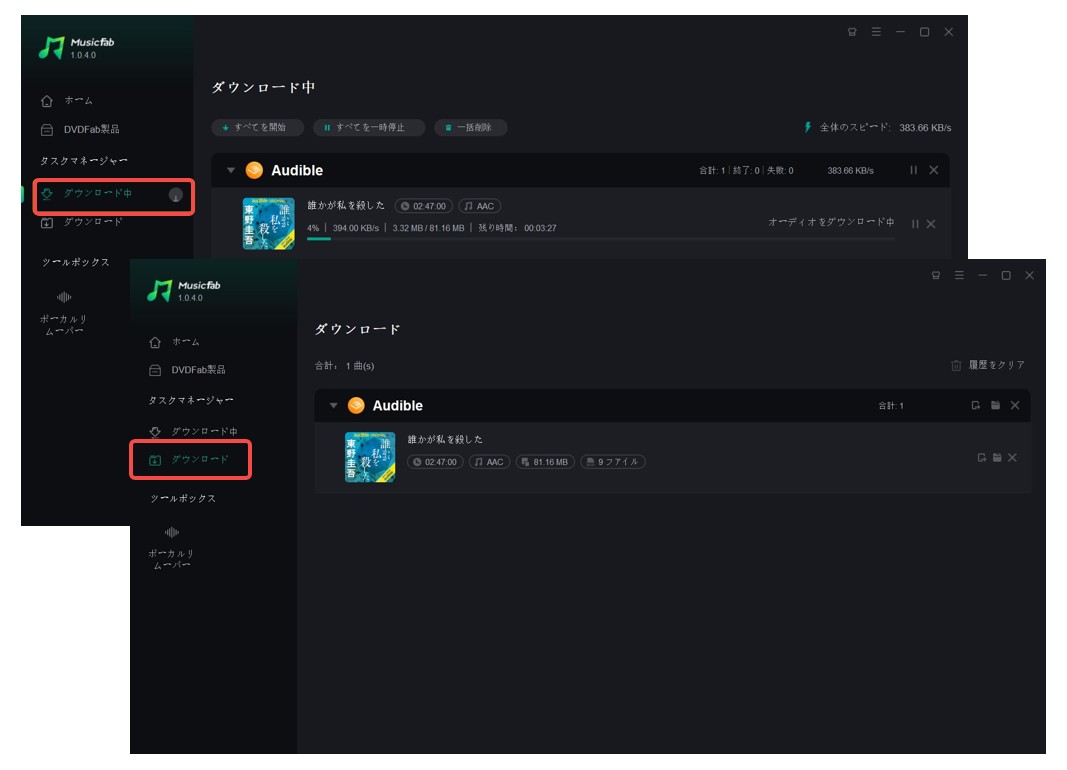Click the 一括削除 (delete all) button
Screen dimensions: 1067x770
470,128
